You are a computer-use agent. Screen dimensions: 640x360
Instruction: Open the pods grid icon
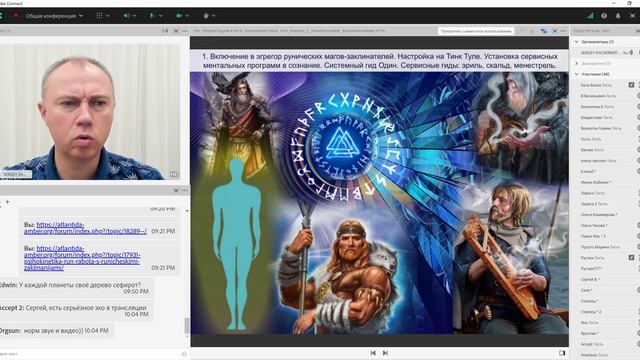click(x=99, y=16)
